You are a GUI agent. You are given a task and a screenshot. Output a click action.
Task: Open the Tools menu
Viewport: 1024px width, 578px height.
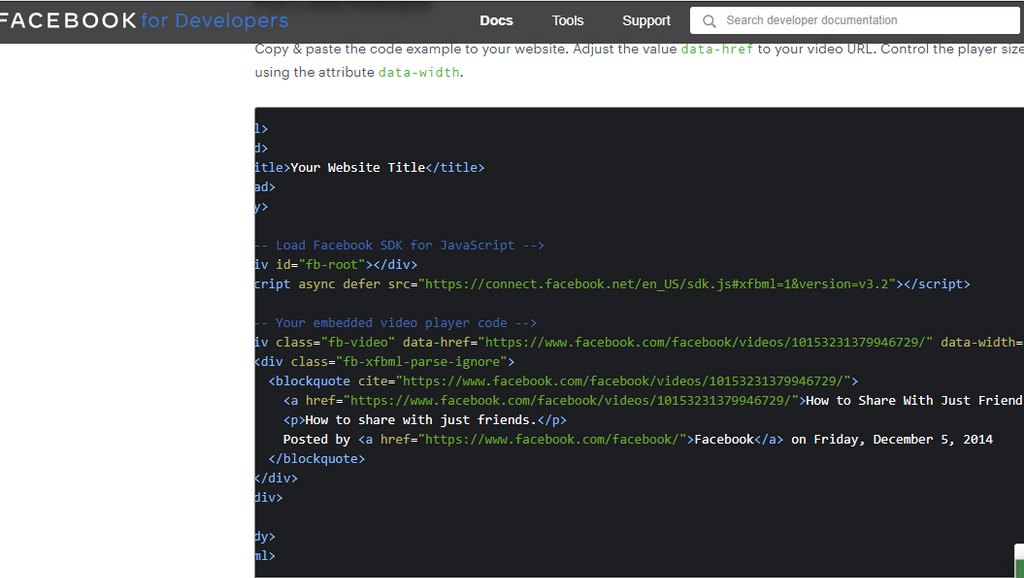coord(568,21)
